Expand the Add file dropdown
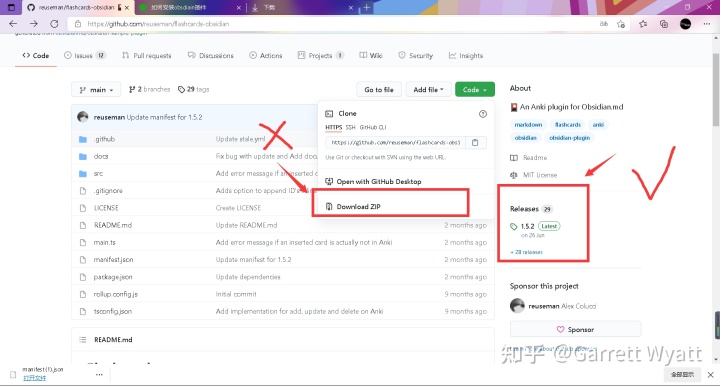 (428, 90)
